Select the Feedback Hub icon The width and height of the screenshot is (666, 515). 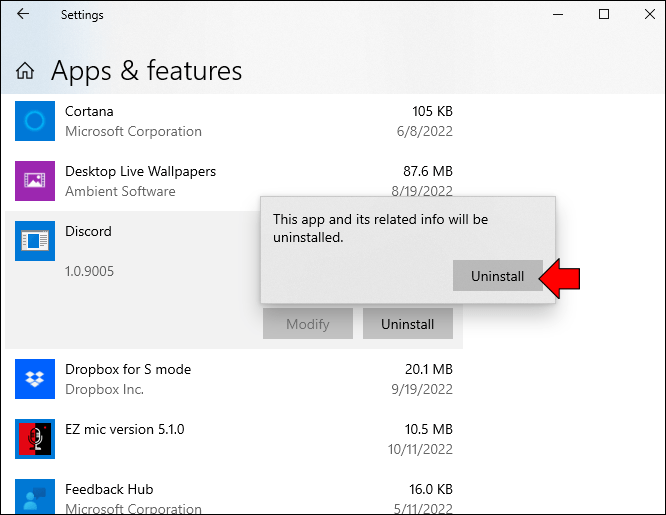tap(35, 497)
